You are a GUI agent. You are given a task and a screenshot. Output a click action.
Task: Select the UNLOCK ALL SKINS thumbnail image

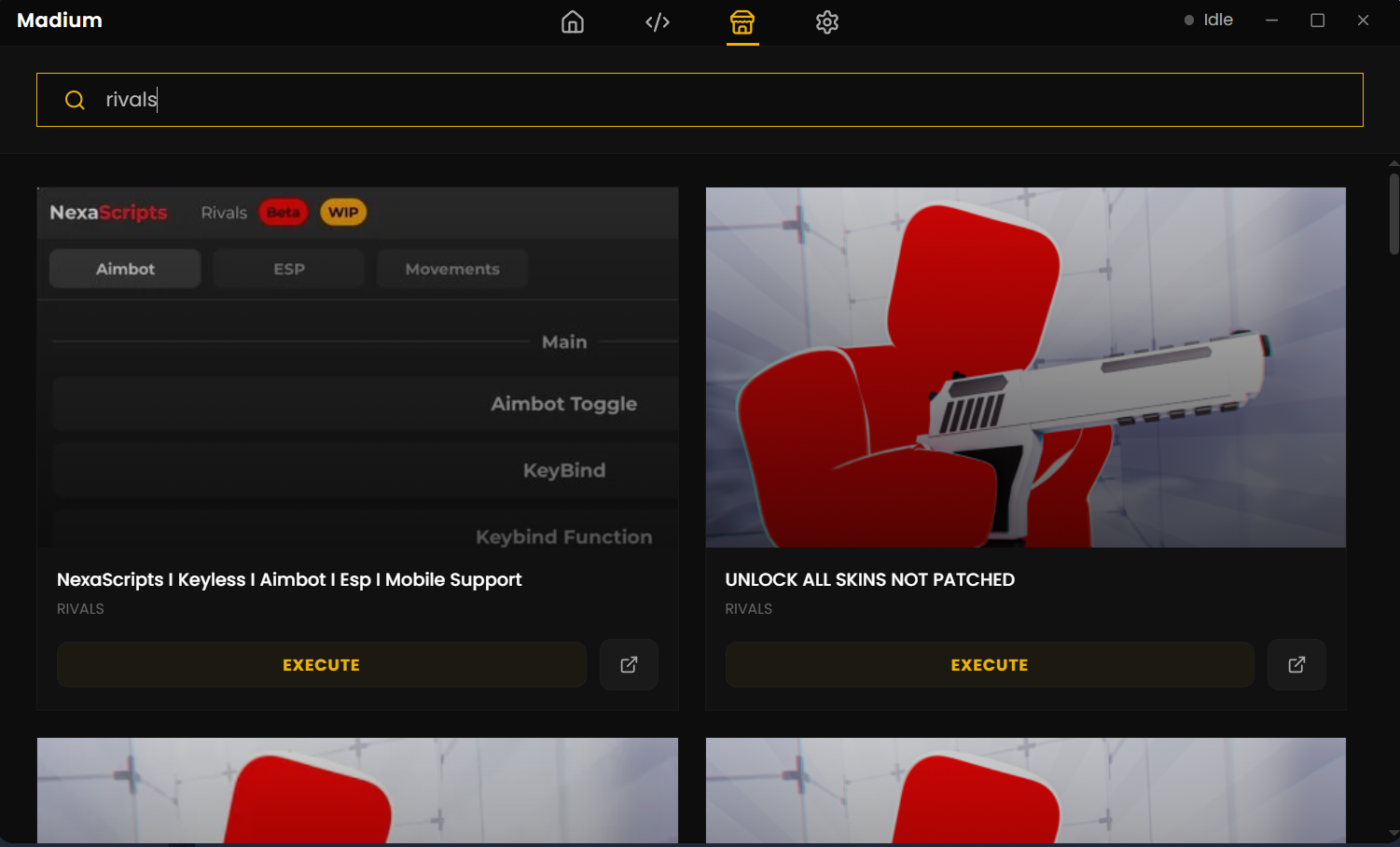(1026, 368)
